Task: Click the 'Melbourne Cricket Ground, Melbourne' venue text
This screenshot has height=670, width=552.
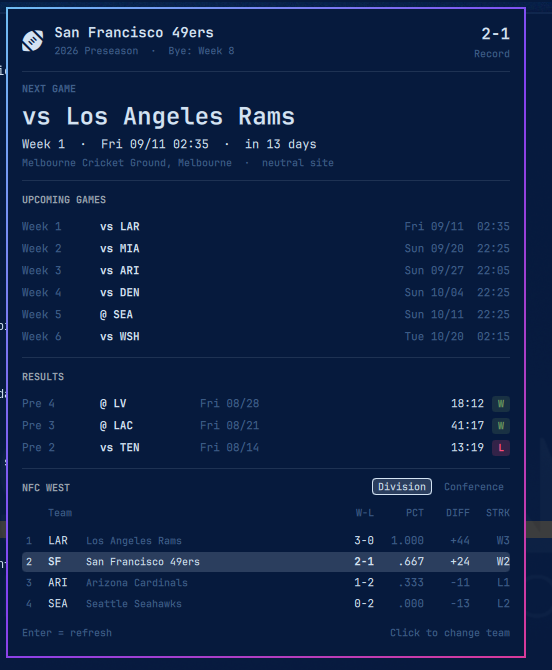Action: pyautogui.click(x=127, y=163)
